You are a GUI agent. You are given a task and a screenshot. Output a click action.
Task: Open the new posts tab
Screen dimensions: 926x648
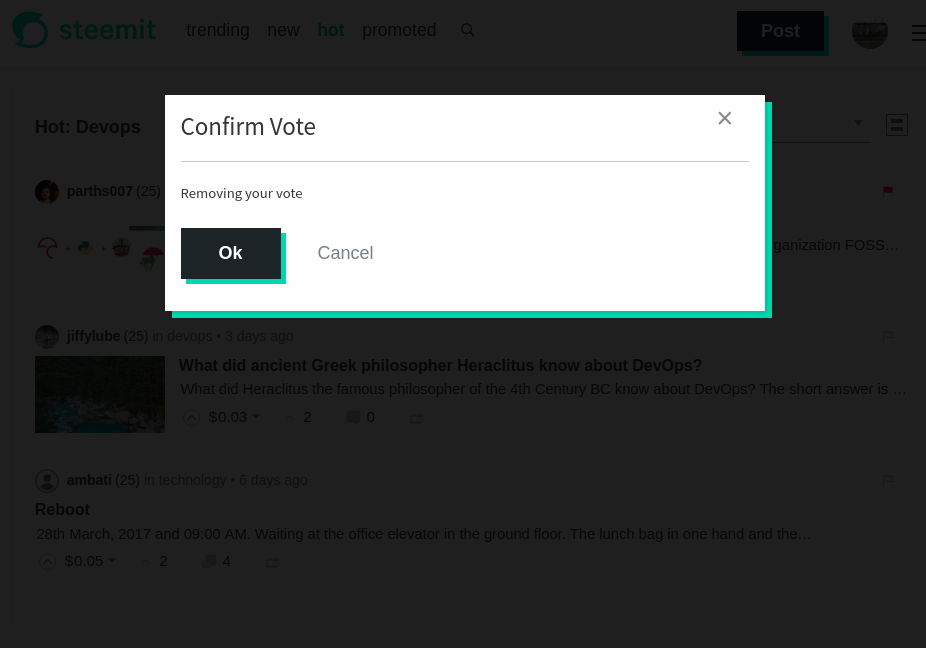pos(283,30)
